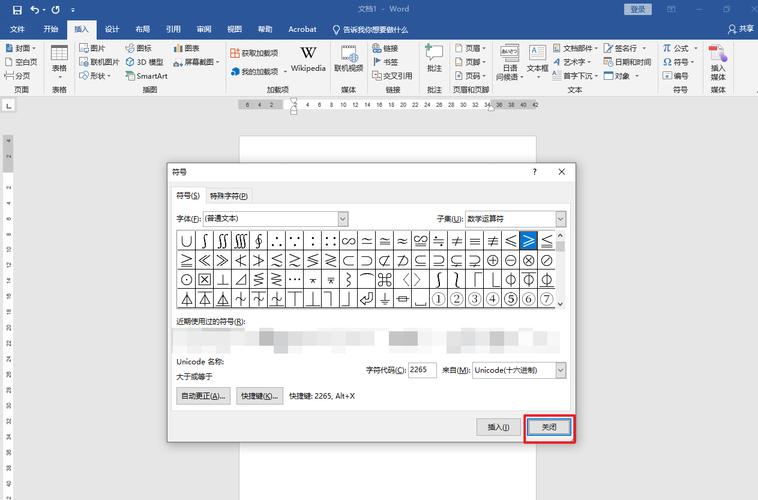Open Wikipedia add-in
Image resolution: width=758 pixels, height=500 pixels.
[x=308, y=59]
